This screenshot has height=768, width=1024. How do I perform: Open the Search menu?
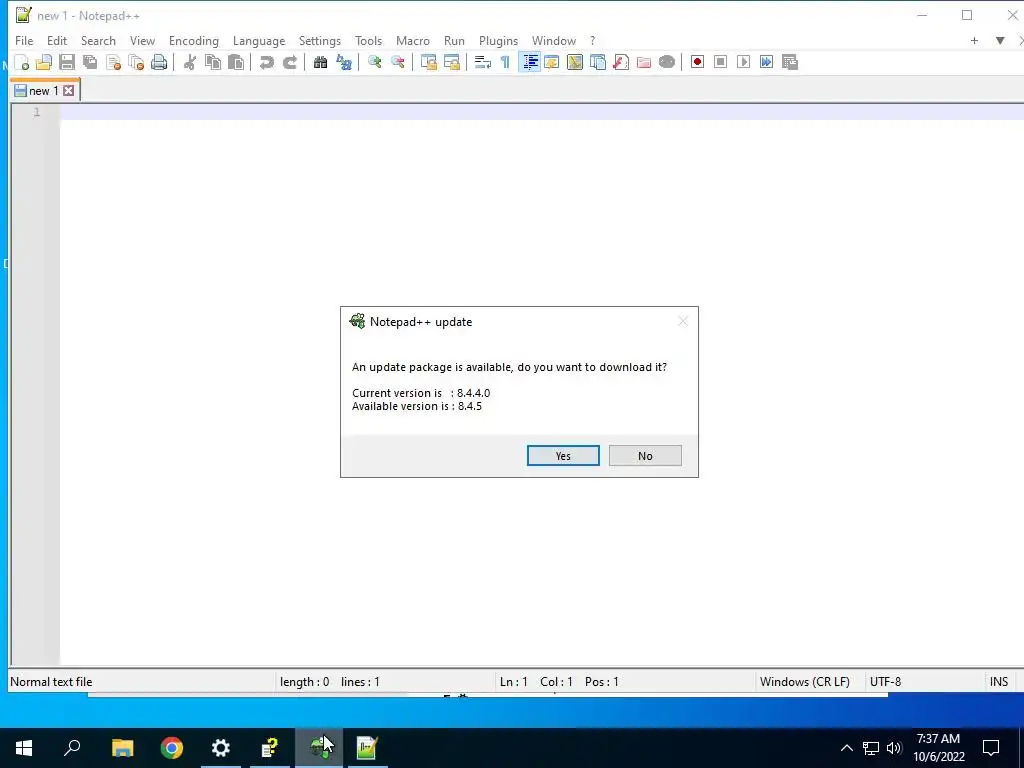point(98,40)
